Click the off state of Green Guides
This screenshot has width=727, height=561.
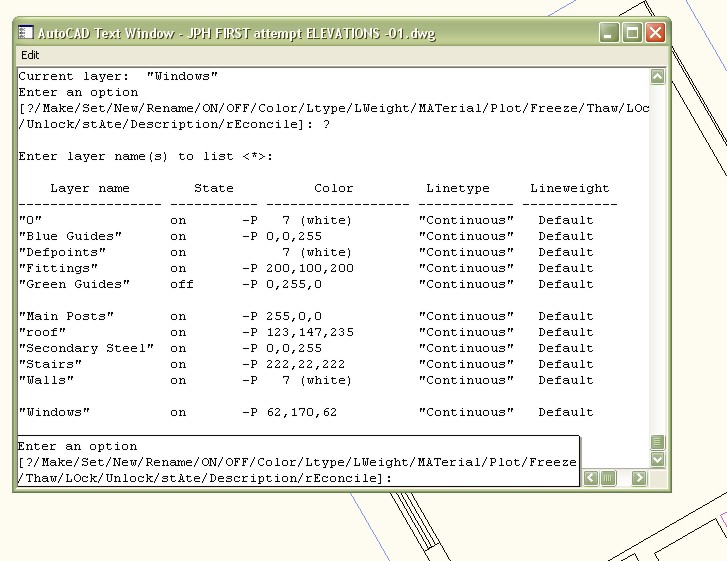(x=182, y=284)
